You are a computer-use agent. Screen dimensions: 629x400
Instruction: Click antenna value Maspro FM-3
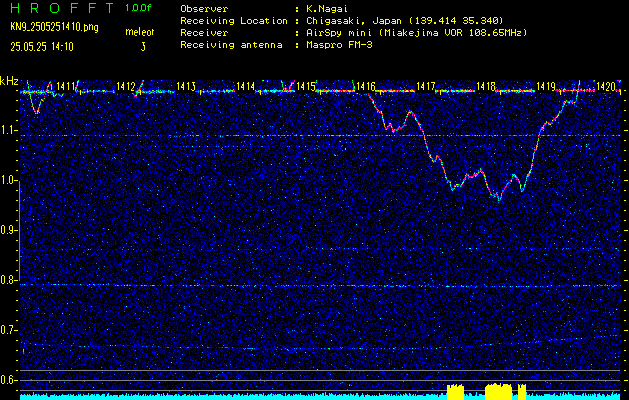click(339, 45)
